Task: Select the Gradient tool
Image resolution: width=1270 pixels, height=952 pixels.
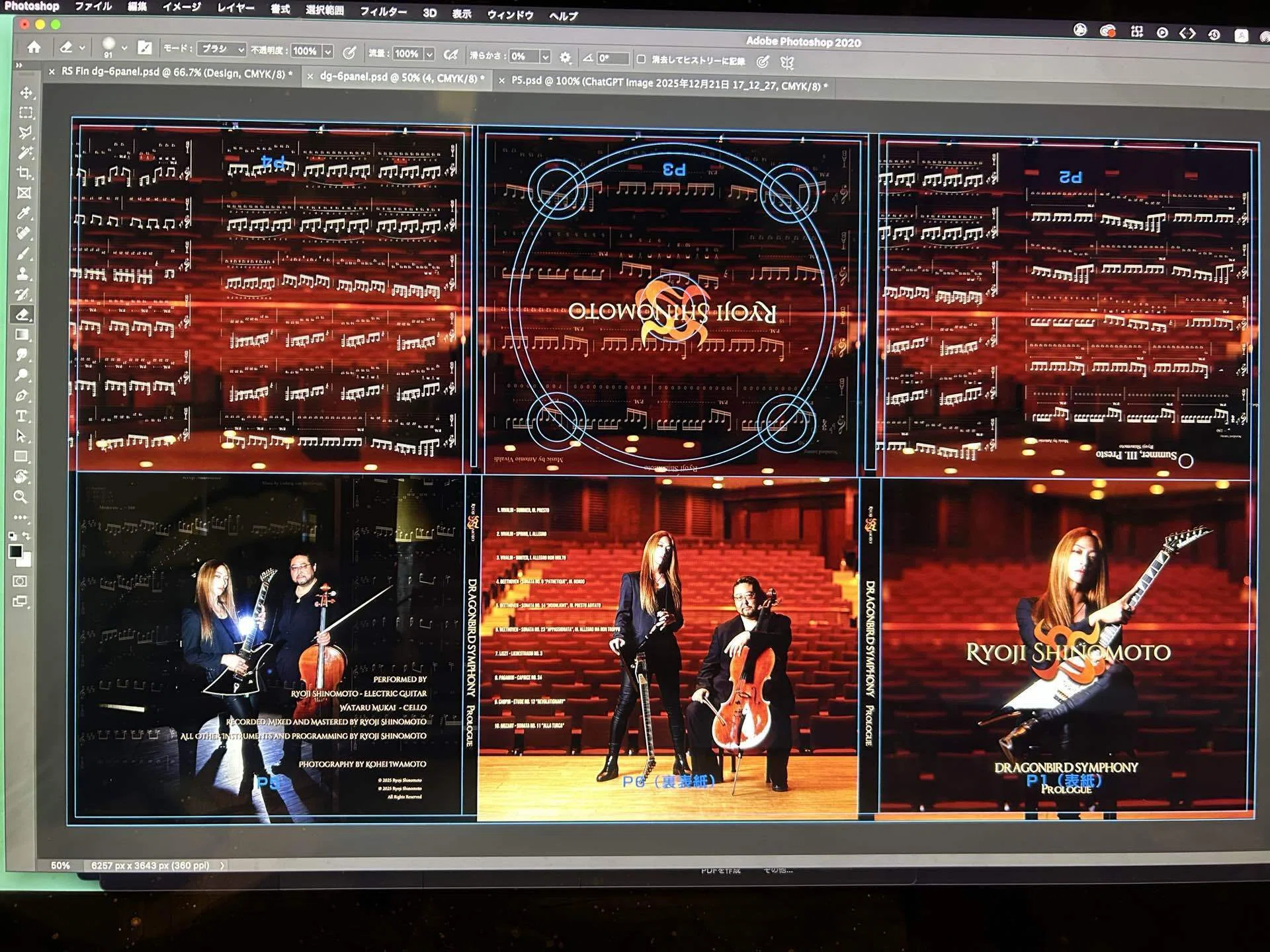Action: tap(22, 335)
